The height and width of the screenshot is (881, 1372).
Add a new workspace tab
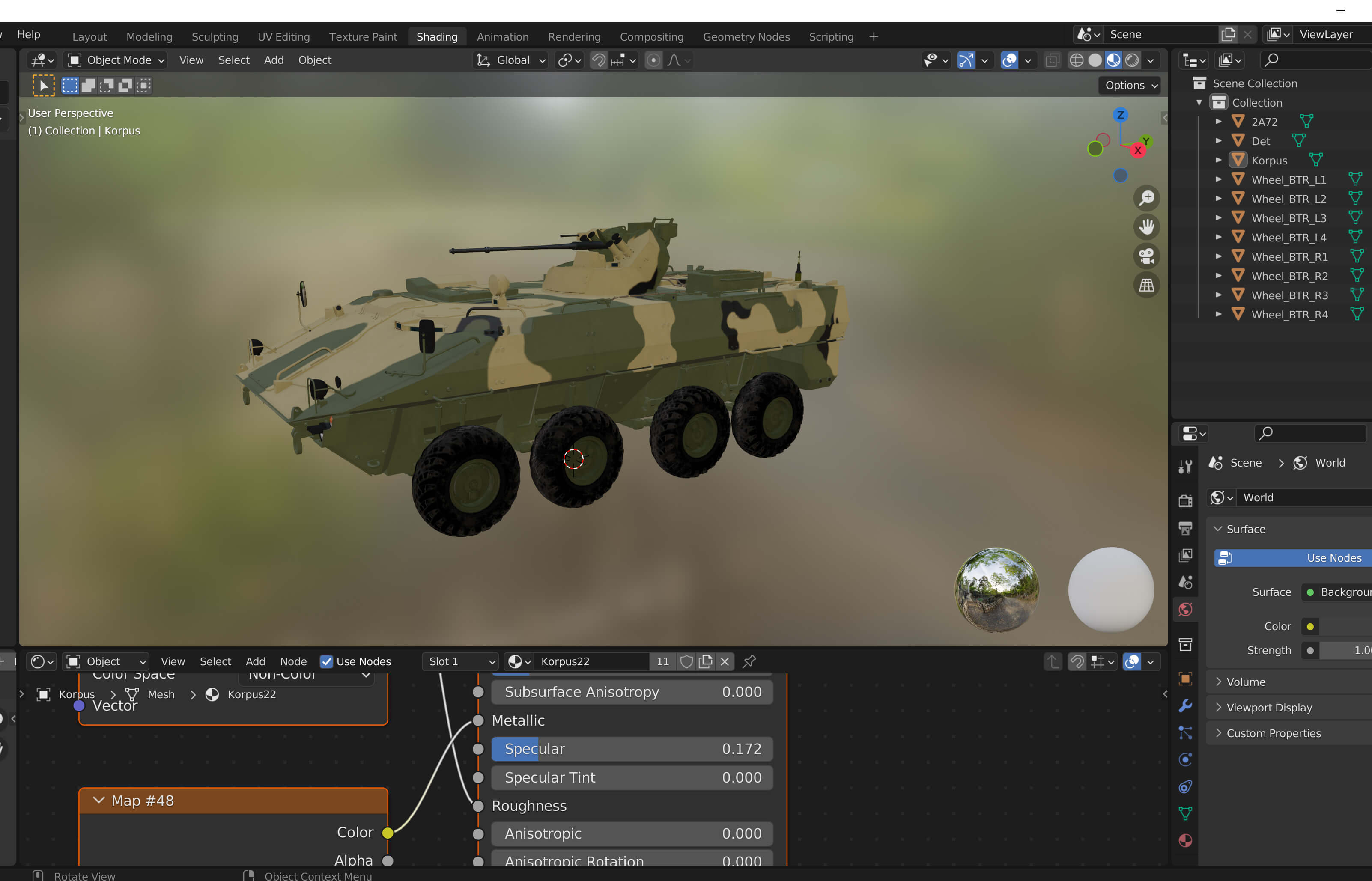[x=873, y=37]
